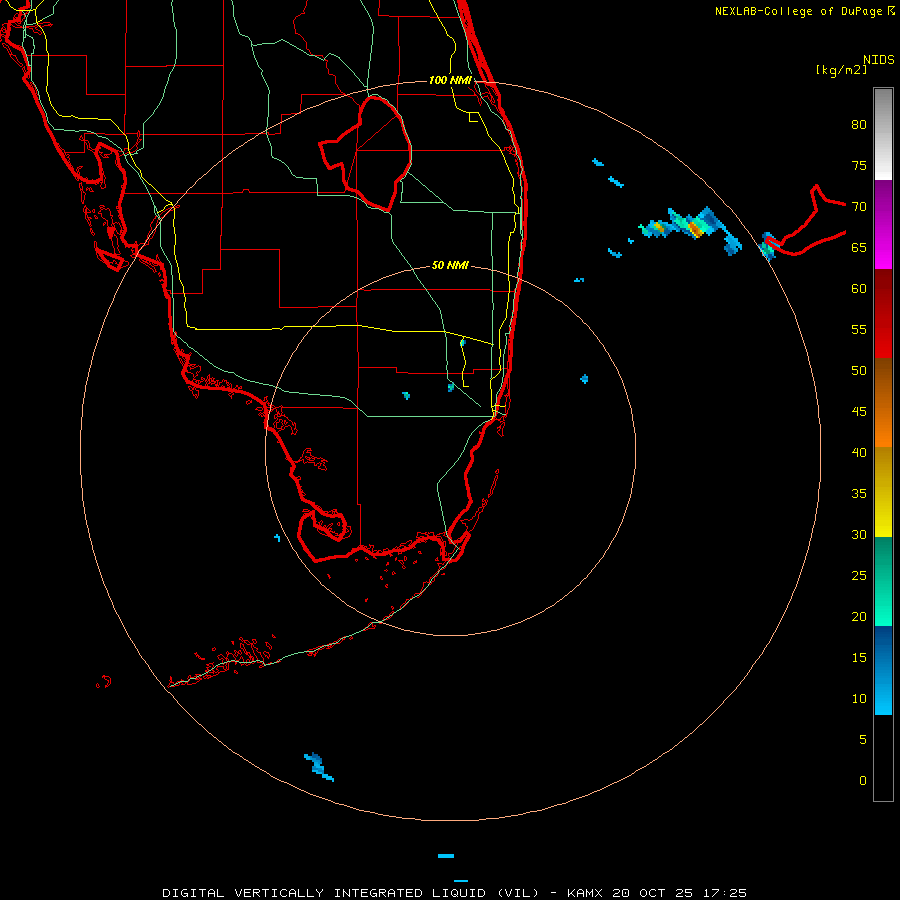This screenshot has width=900, height=900.
Task: Click the [kg/m2] units label
Action: [x=841, y=70]
